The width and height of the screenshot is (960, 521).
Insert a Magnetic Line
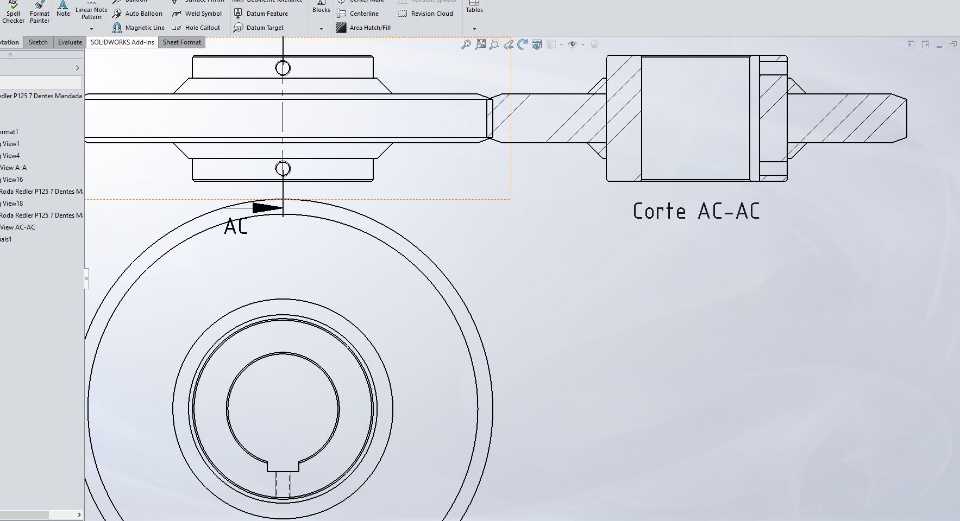[x=138, y=28]
